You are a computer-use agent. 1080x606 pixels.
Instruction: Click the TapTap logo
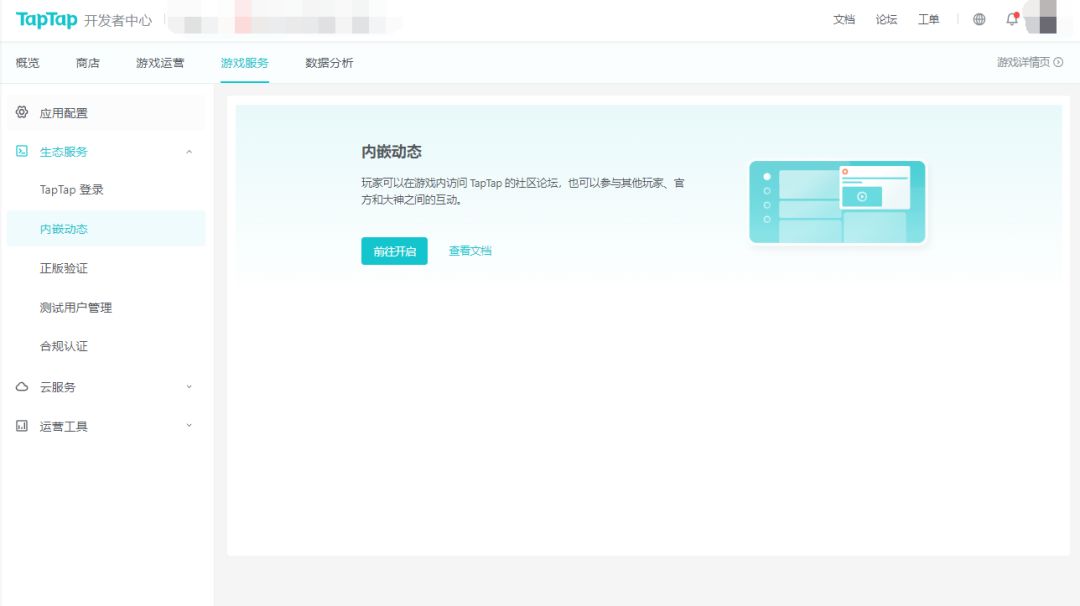(46, 20)
